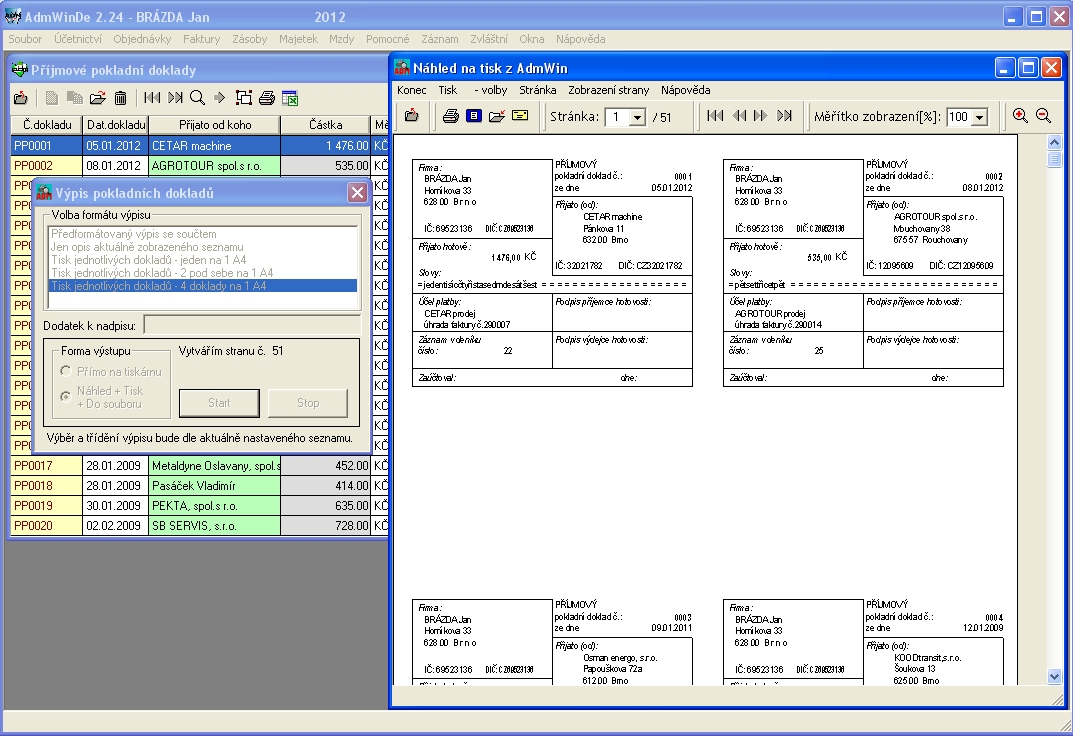Open the Faktury menu
Screen dimensions: 1073x736
click(201, 39)
